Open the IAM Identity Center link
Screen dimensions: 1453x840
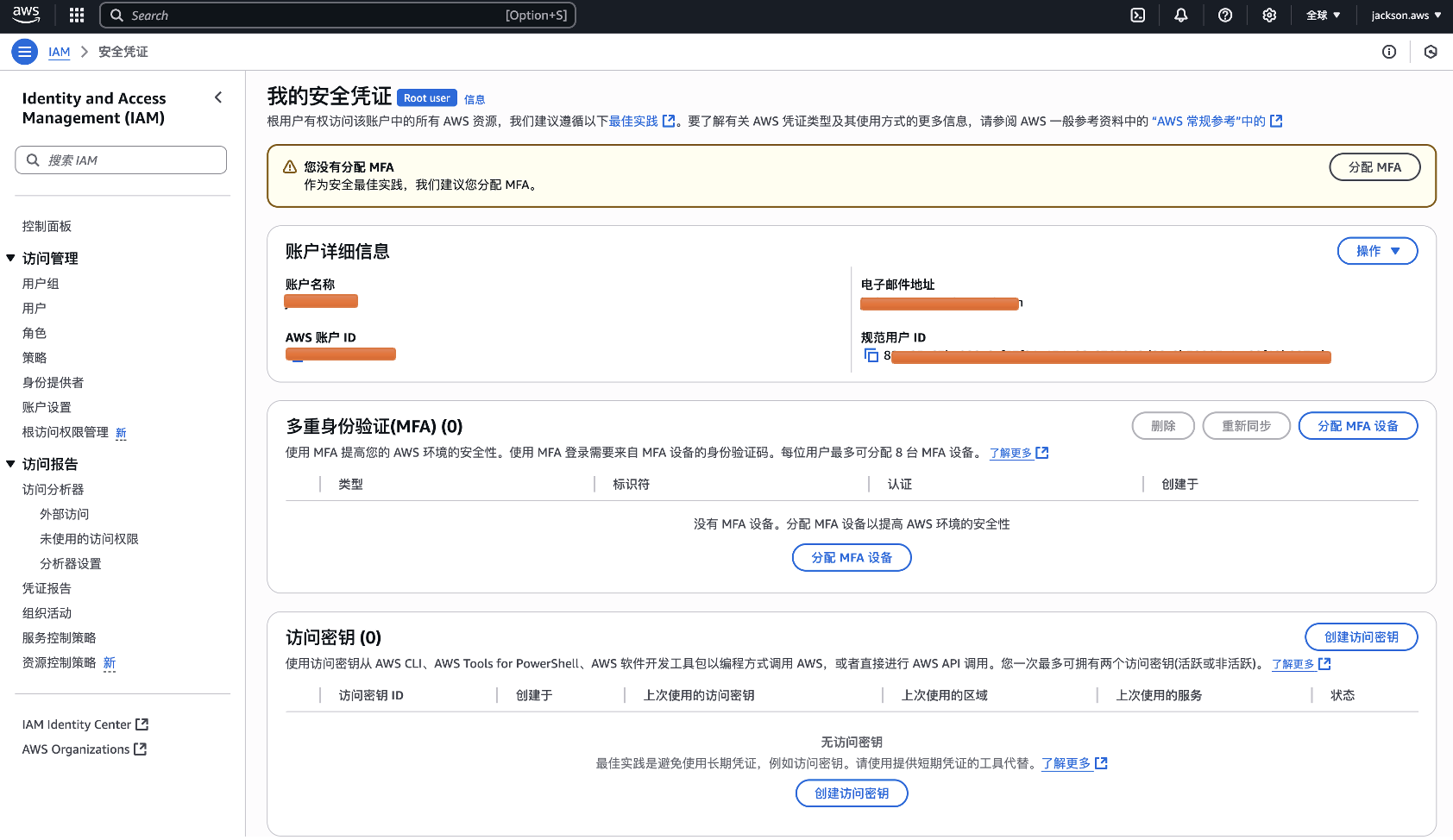pos(77,724)
